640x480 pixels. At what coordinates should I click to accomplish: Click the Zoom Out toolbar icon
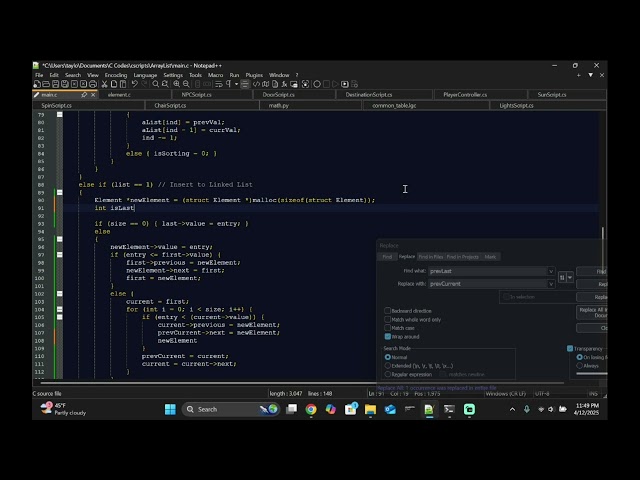click(x=186, y=84)
